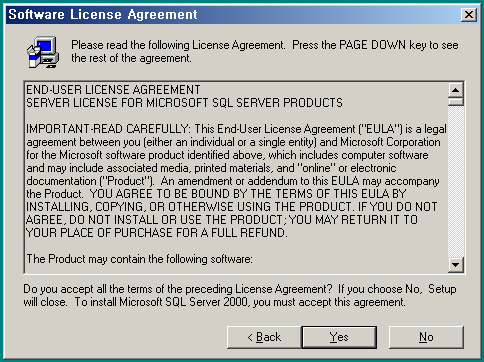Click the empty scrollbar track below the thumb
This screenshot has width=484, height=362.
pos(456,182)
